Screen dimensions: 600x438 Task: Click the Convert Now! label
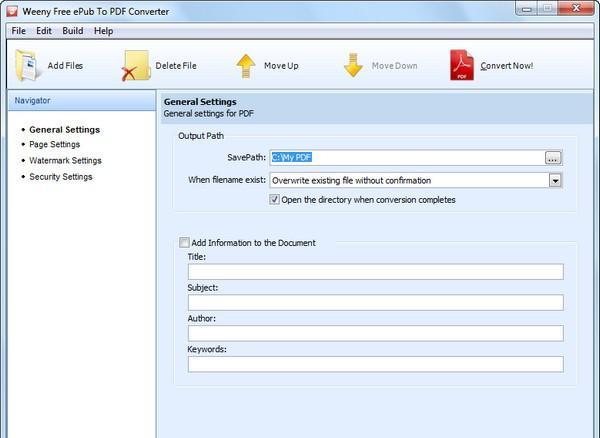pos(507,66)
